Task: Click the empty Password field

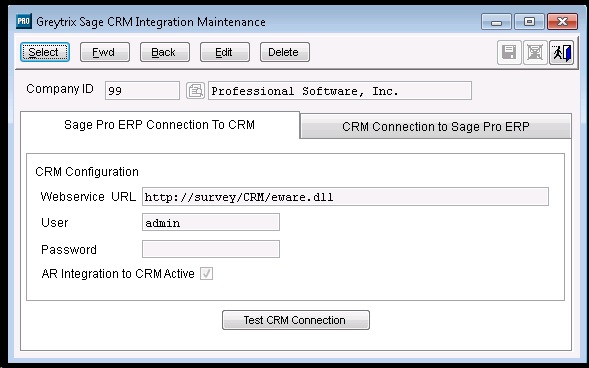Action: tap(211, 249)
